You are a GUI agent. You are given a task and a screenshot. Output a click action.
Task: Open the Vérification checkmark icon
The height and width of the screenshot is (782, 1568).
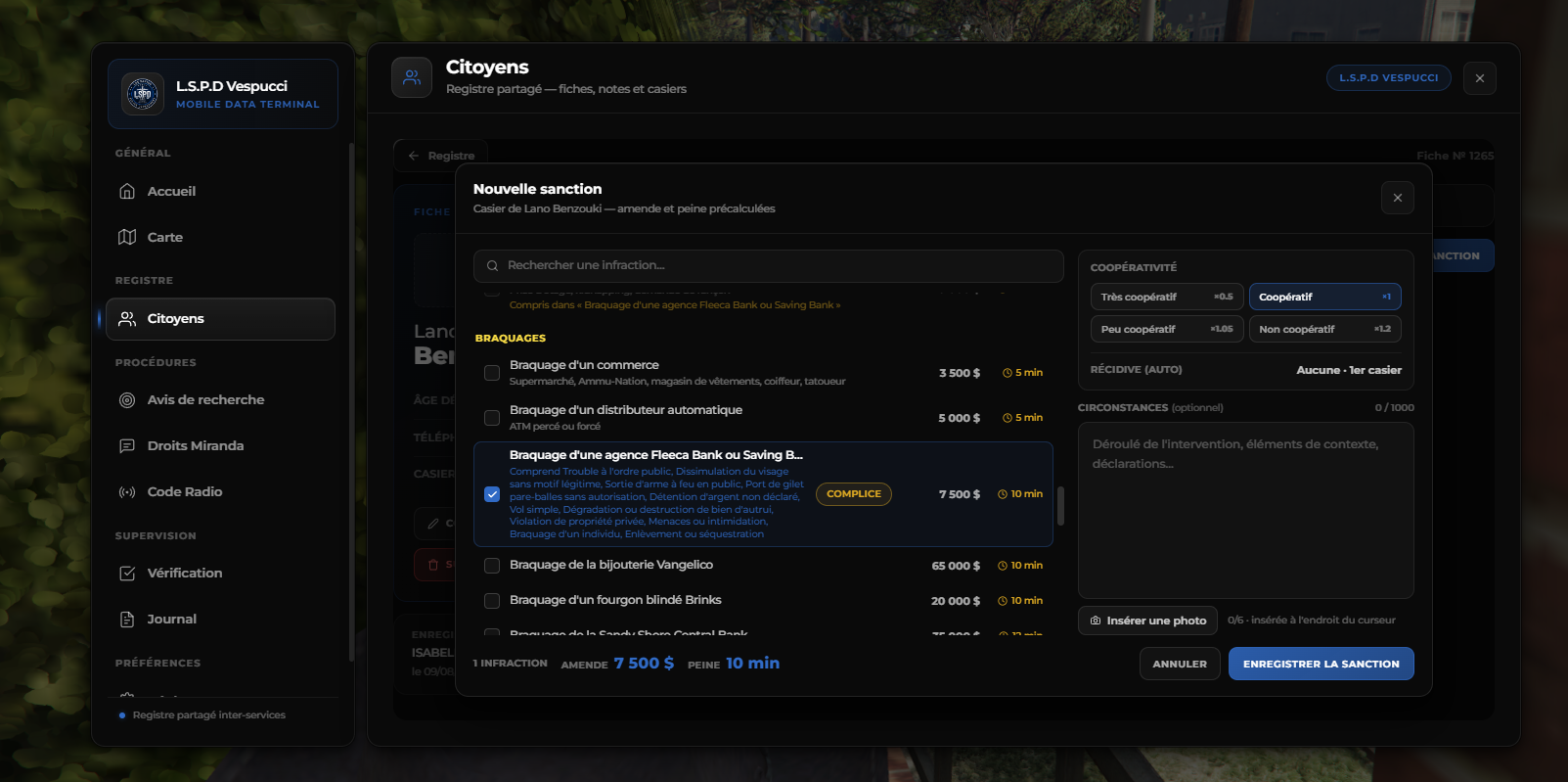tap(127, 573)
